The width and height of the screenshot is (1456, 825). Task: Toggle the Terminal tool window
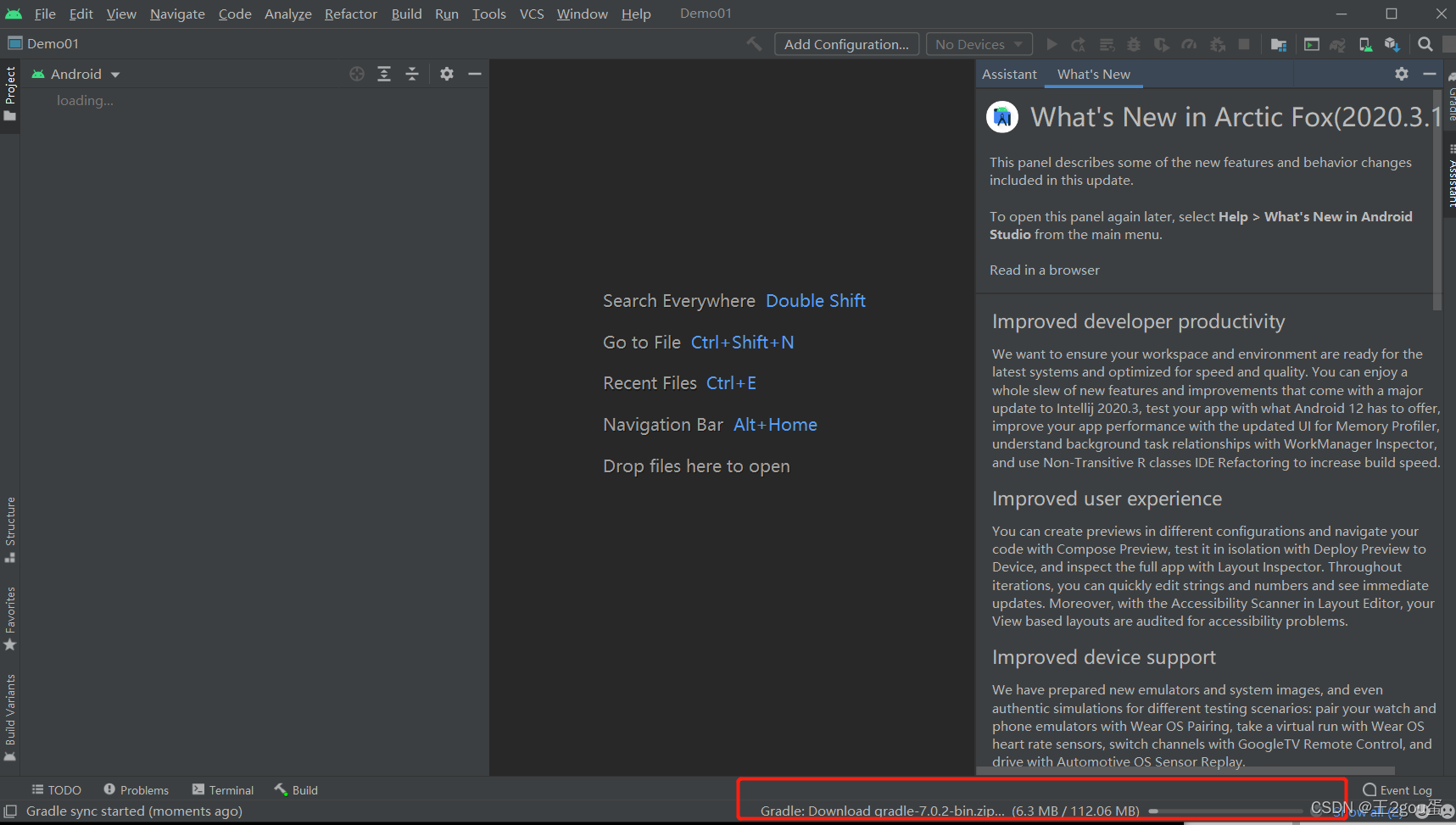[223, 789]
